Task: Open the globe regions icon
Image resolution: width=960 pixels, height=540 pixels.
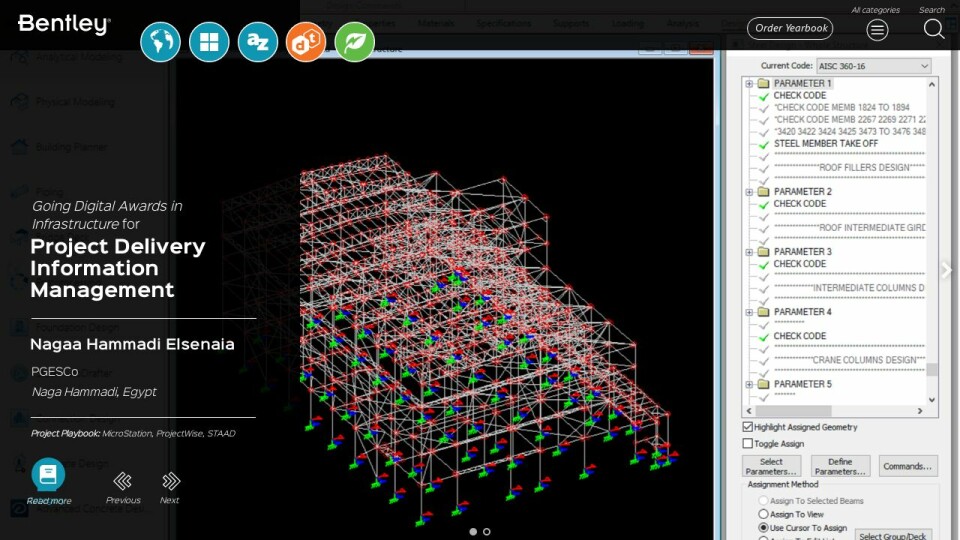Action: tap(160, 42)
